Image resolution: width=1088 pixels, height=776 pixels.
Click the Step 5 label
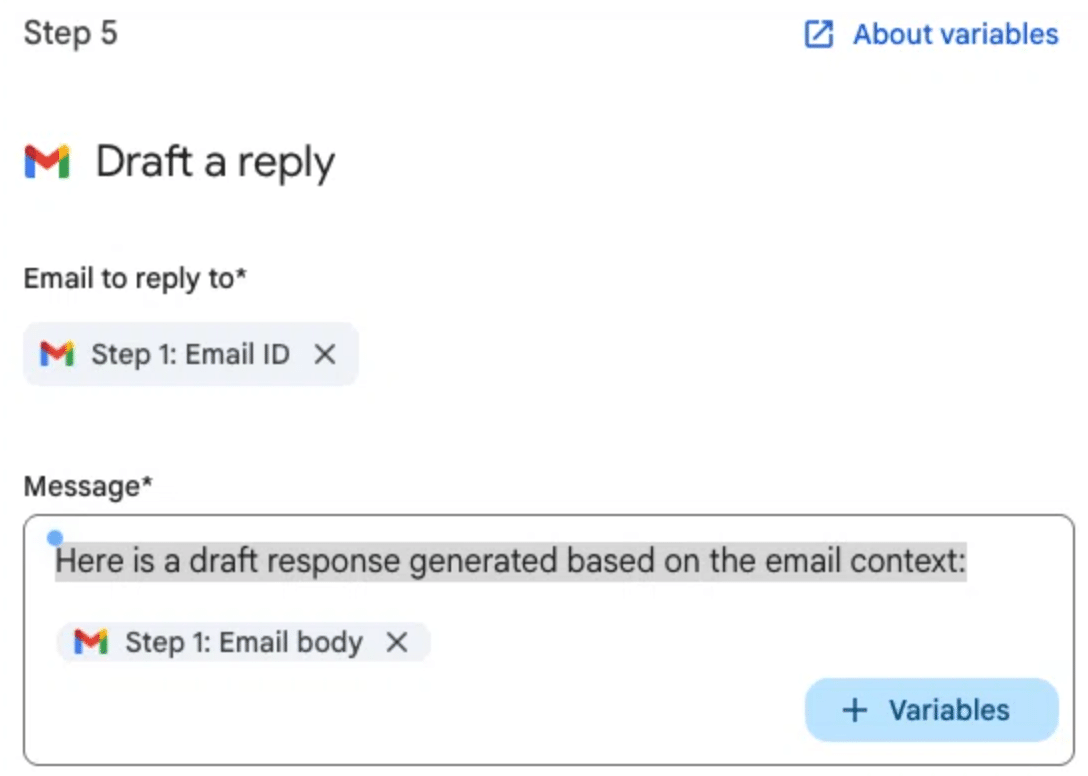[x=70, y=33]
